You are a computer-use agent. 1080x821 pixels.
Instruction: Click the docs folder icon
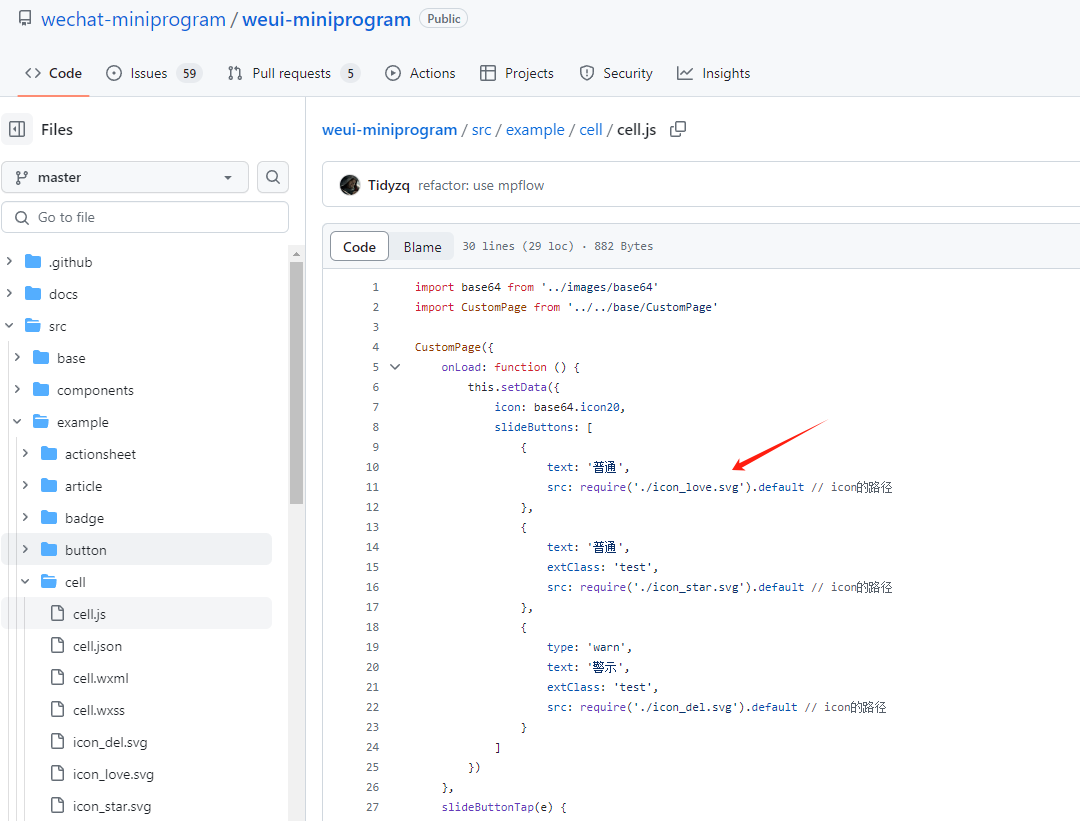[x=33, y=294]
